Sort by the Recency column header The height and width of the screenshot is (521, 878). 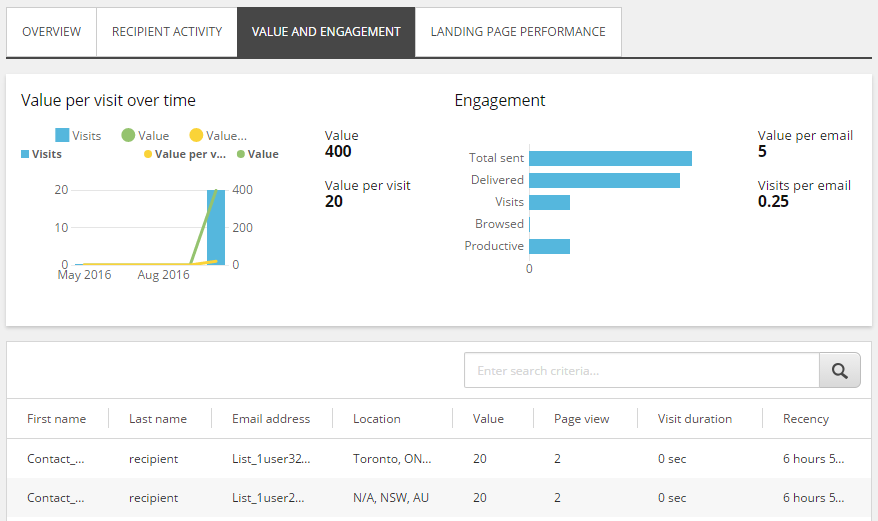click(x=806, y=418)
